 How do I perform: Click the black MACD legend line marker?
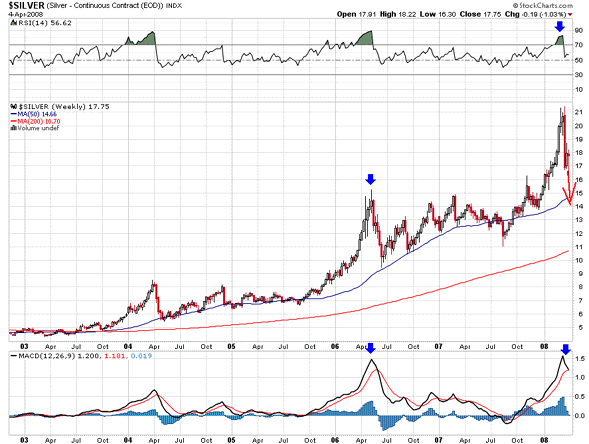click(x=14, y=356)
